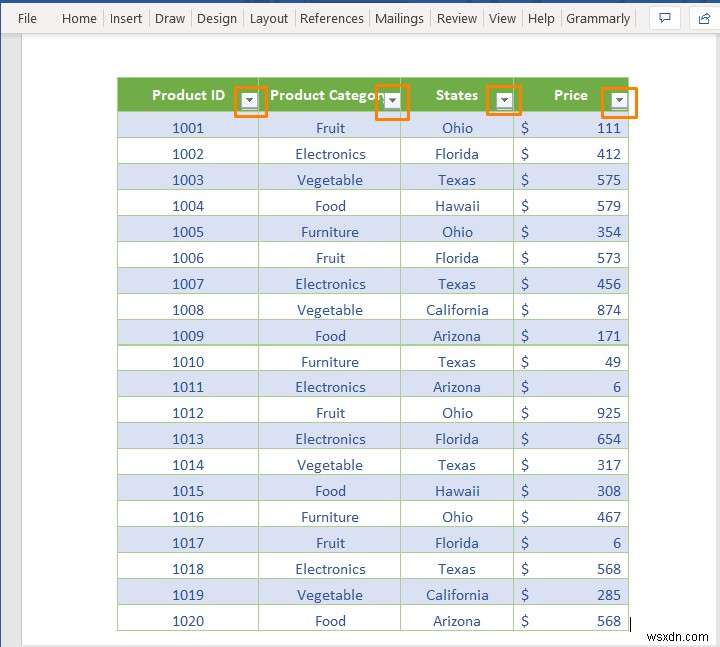720x647 pixels.
Task: Select price value 654
Action: tap(609, 439)
